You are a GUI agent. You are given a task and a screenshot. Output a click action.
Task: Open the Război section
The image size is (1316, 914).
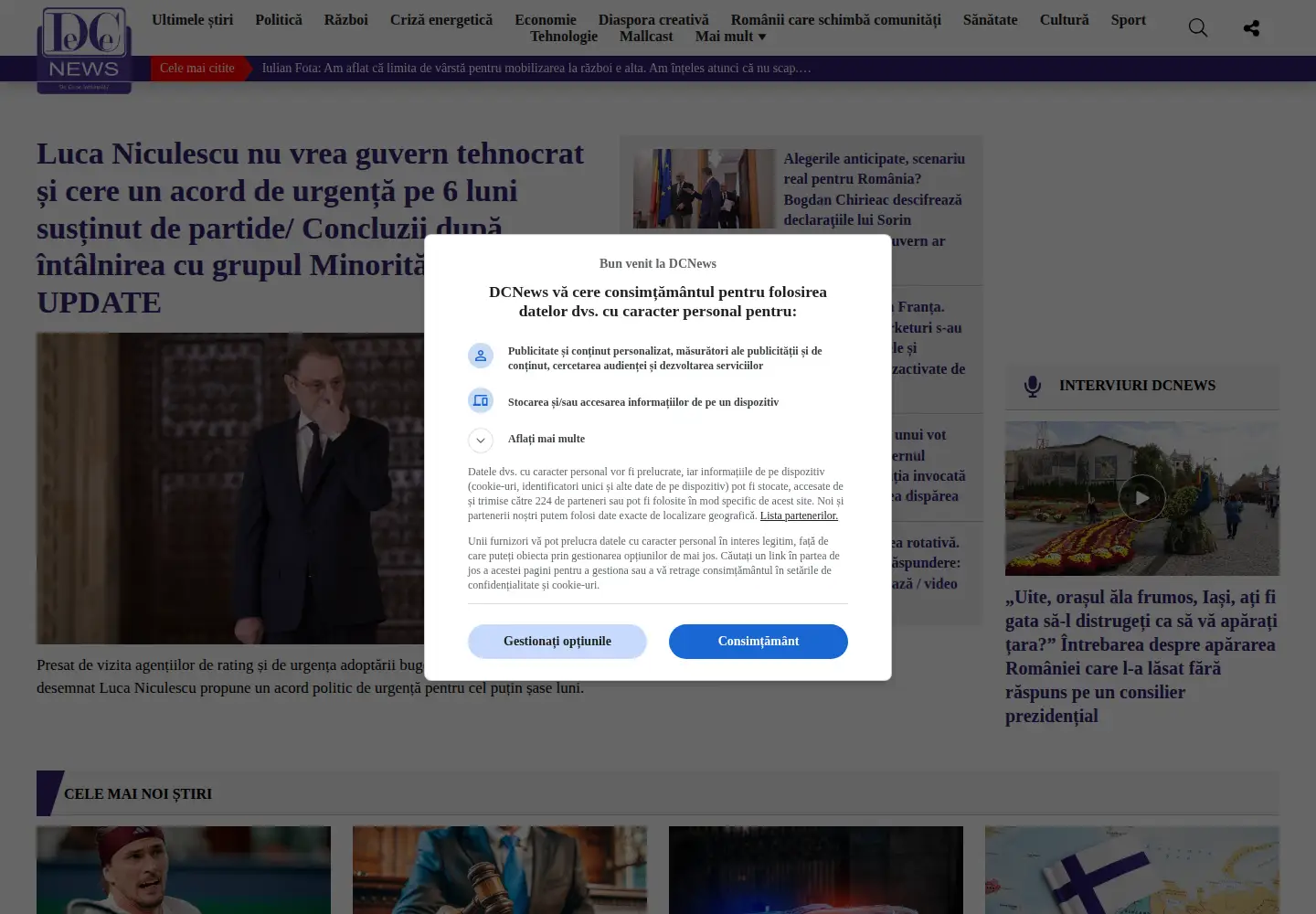pyautogui.click(x=346, y=19)
